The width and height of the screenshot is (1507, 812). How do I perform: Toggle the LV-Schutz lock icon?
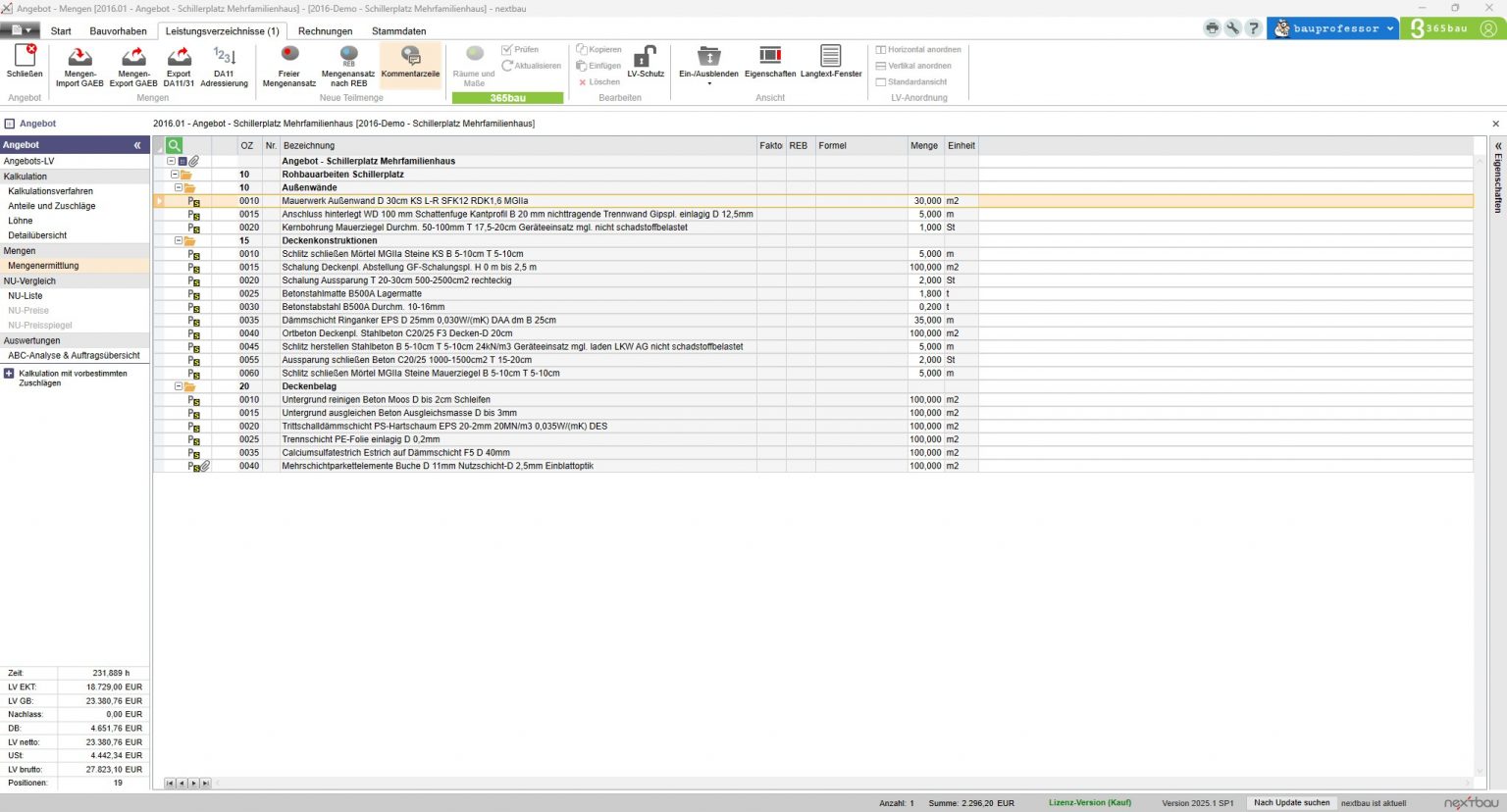646,57
